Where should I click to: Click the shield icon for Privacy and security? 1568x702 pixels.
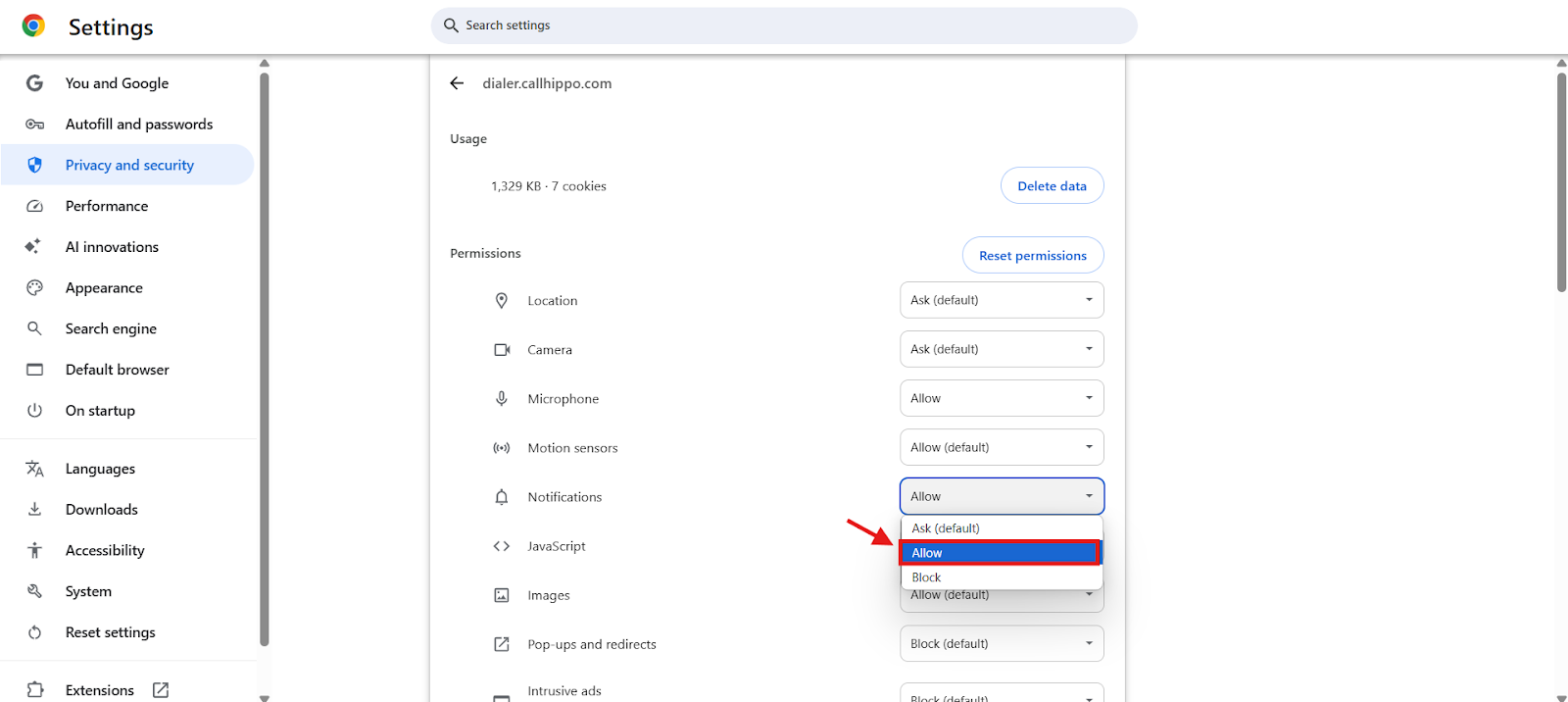[x=34, y=165]
